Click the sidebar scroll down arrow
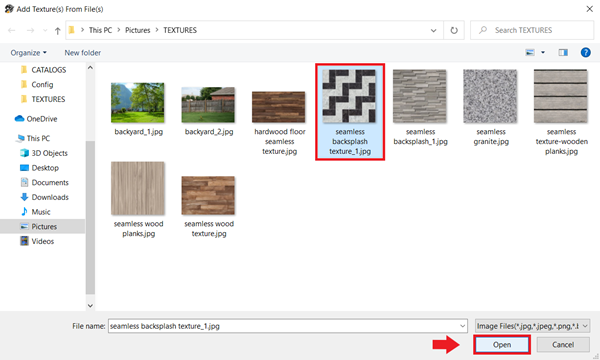Screen dimensions: 600x360 [90, 306]
